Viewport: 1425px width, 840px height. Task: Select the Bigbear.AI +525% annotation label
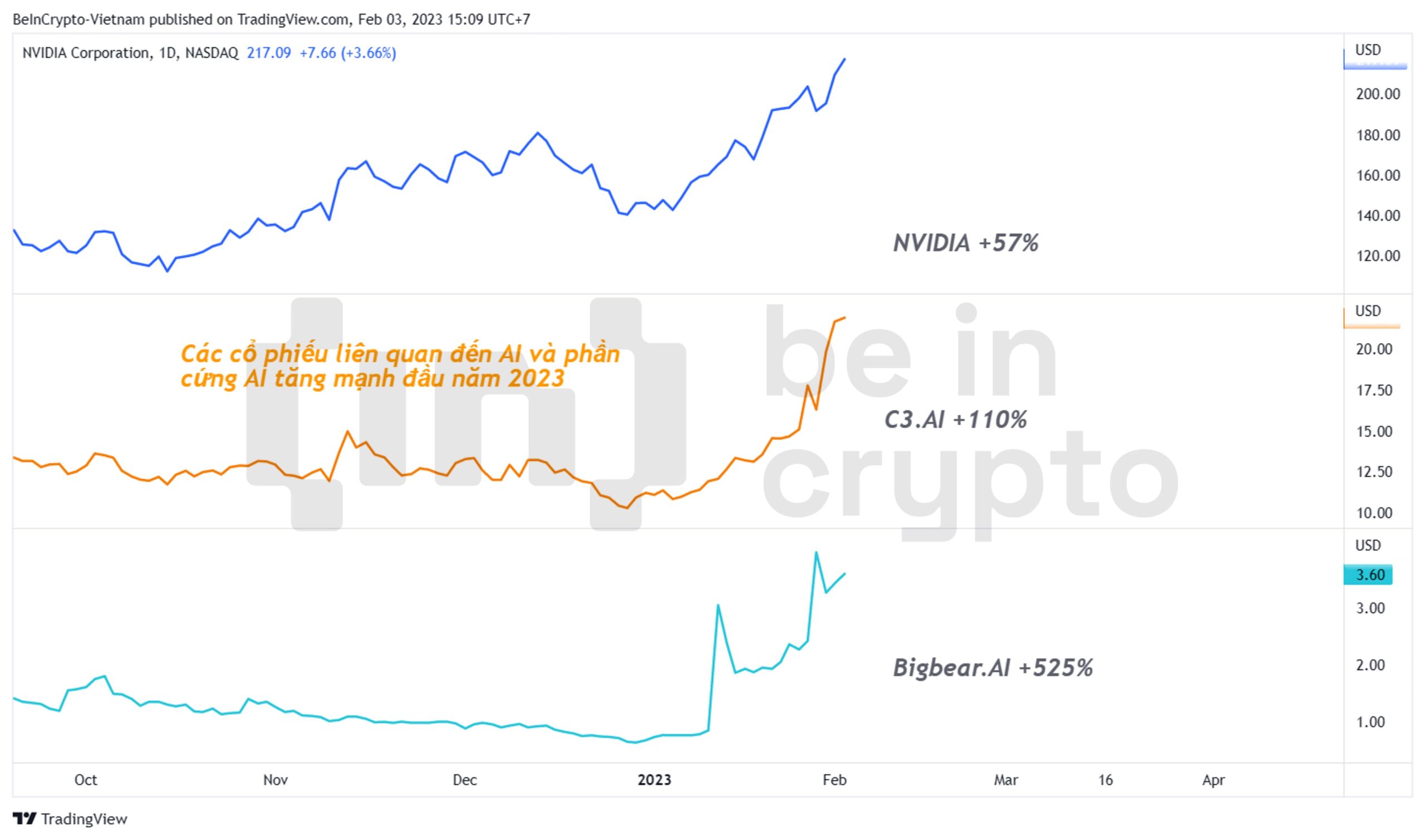993,668
